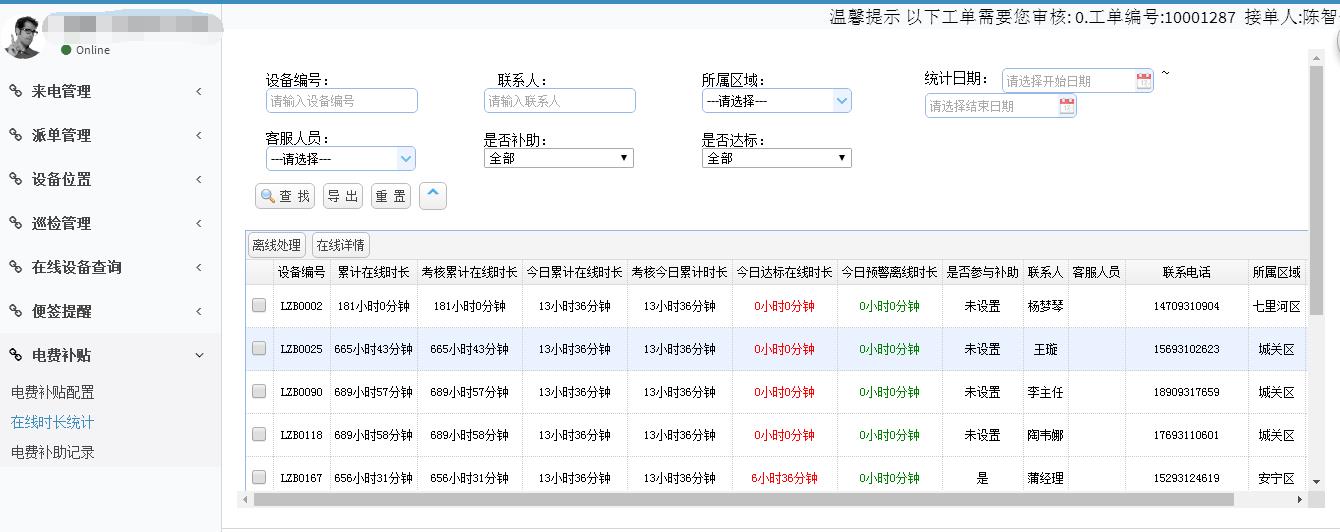The height and width of the screenshot is (532, 1340).
Task: Click the user avatar picture
Action: click(x=23, y=37)
